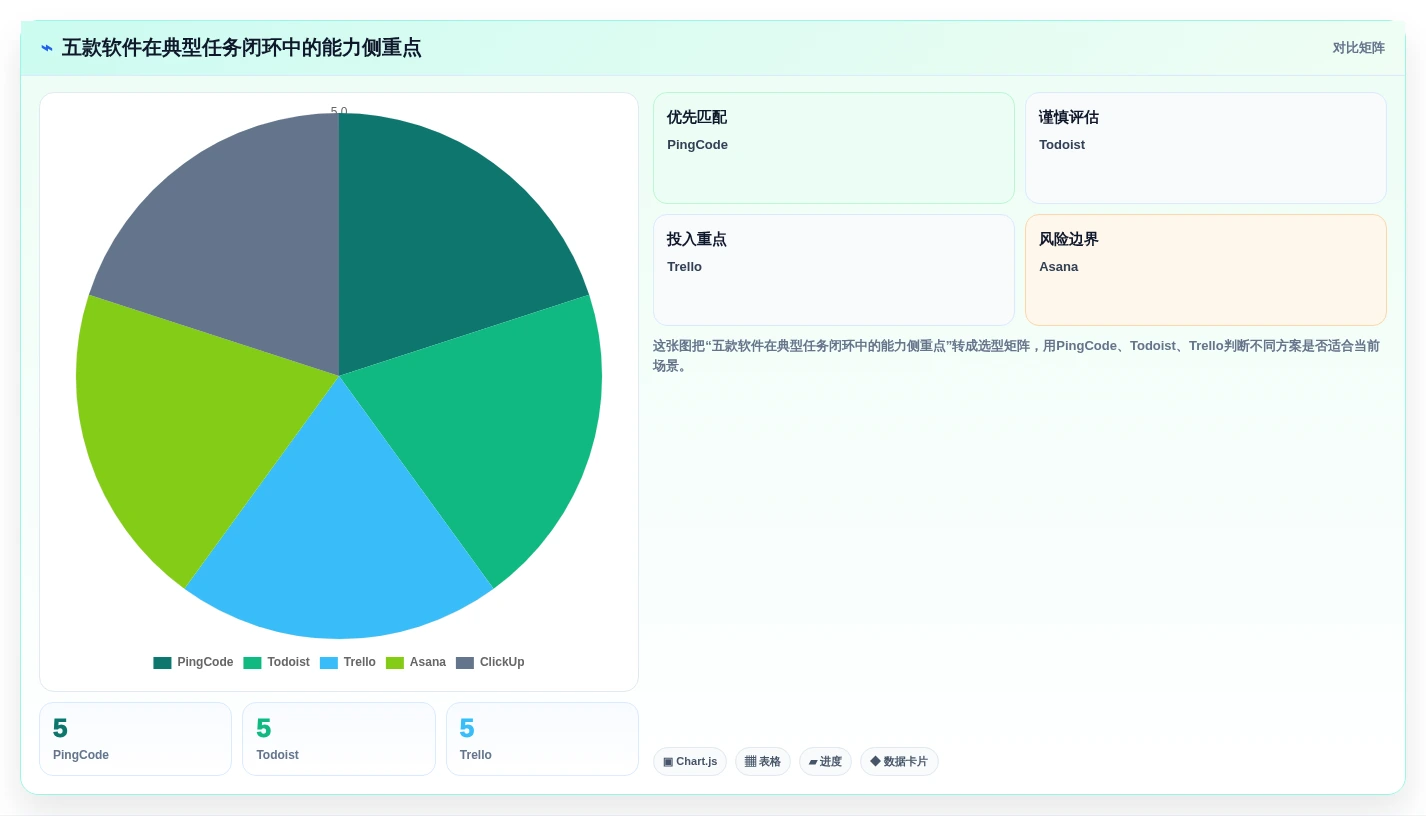Click the light blue Trello pie slice
The image size is (1426, 816).
tap(339, 540)
